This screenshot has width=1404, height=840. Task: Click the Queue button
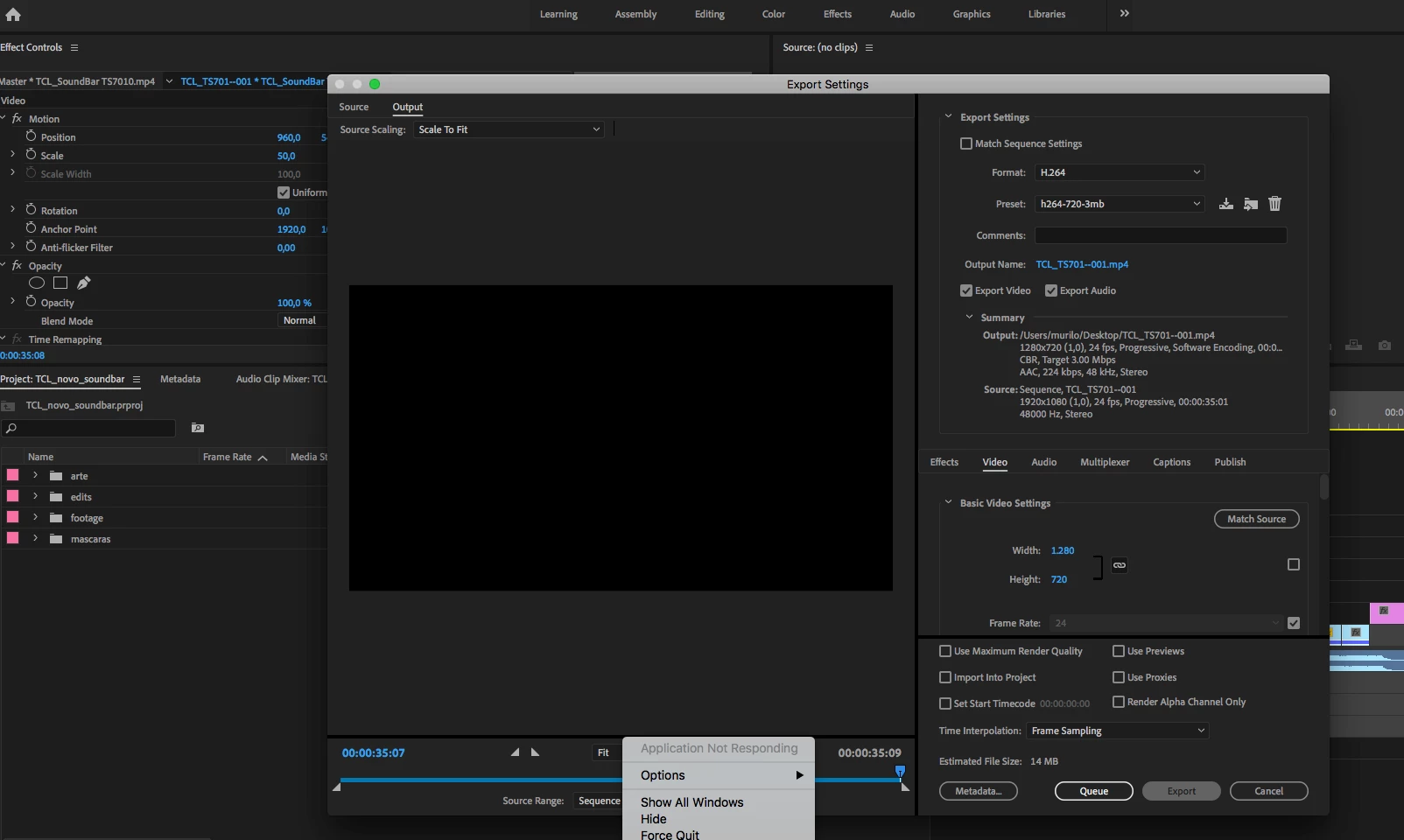(1094, 791)
